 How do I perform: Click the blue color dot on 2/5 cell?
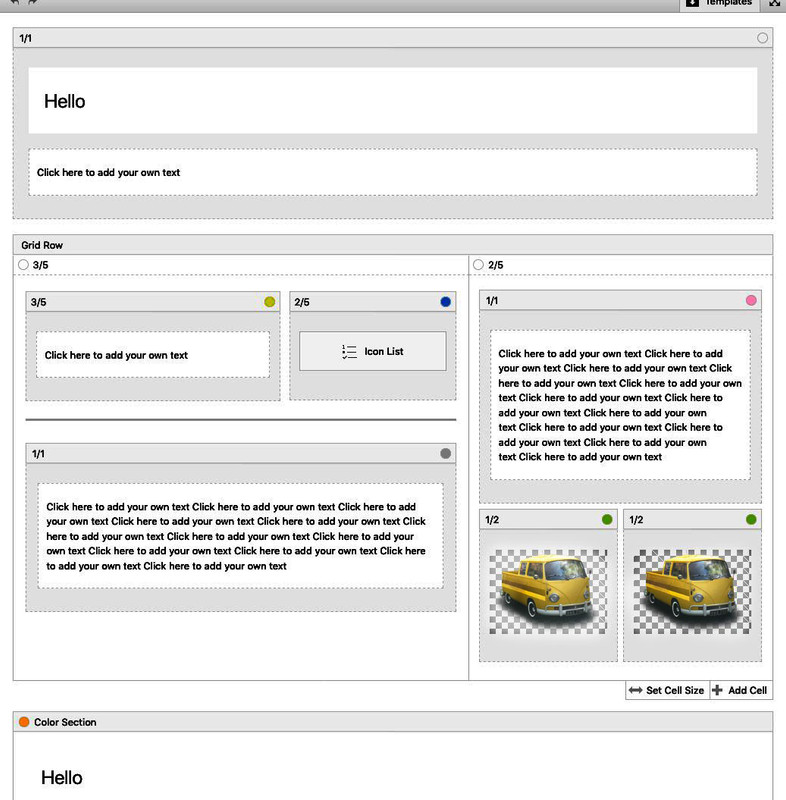pyautogui.click(x=445, y=302)
